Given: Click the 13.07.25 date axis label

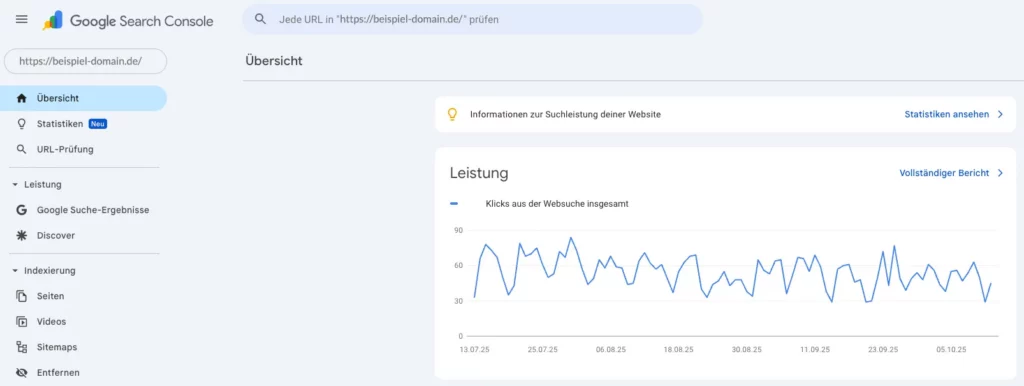Looking at the screenshot, I should coord(475,350).
